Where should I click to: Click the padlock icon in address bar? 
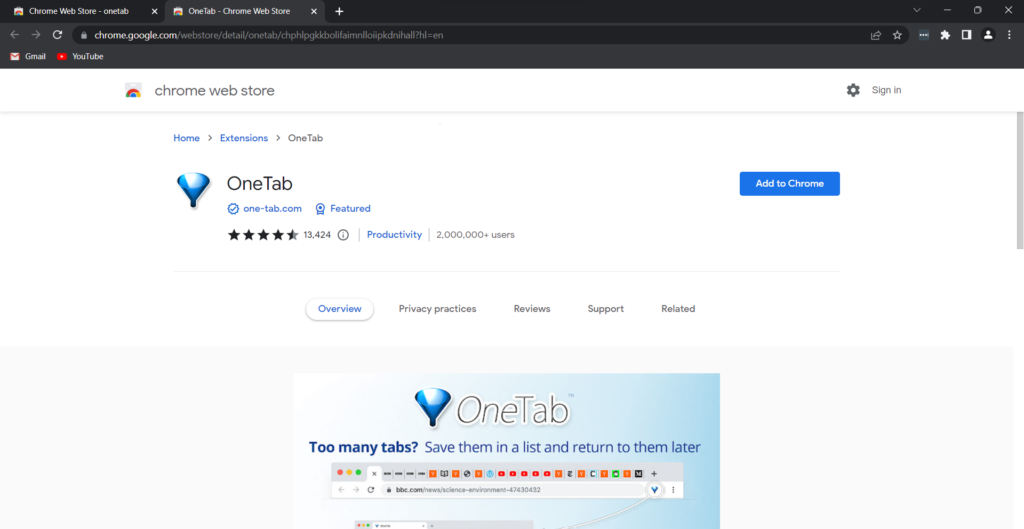84,35
